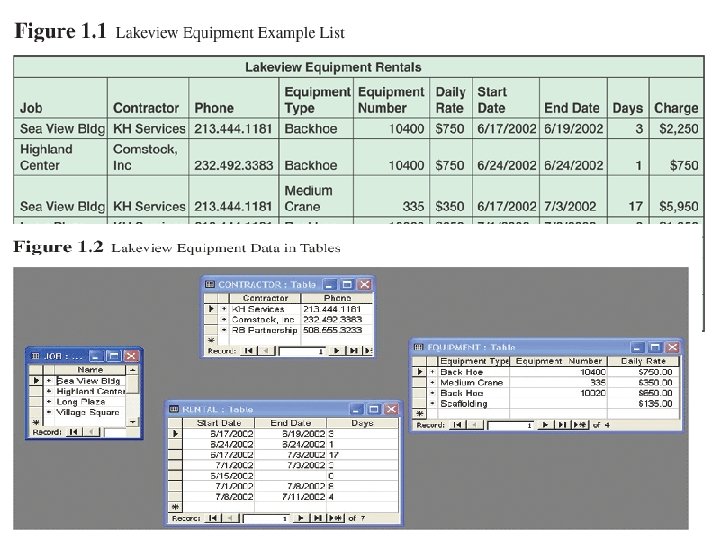This screenshot has height=540, width=720.
Task: Go to first record in JOB window
Action: (73, 432)
